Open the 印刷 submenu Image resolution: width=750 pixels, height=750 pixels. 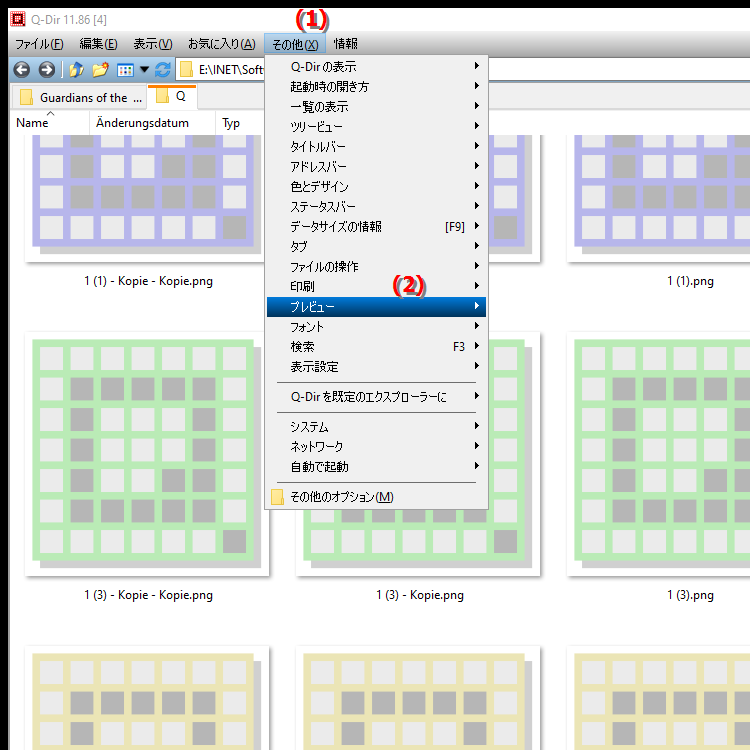(376, 287)
